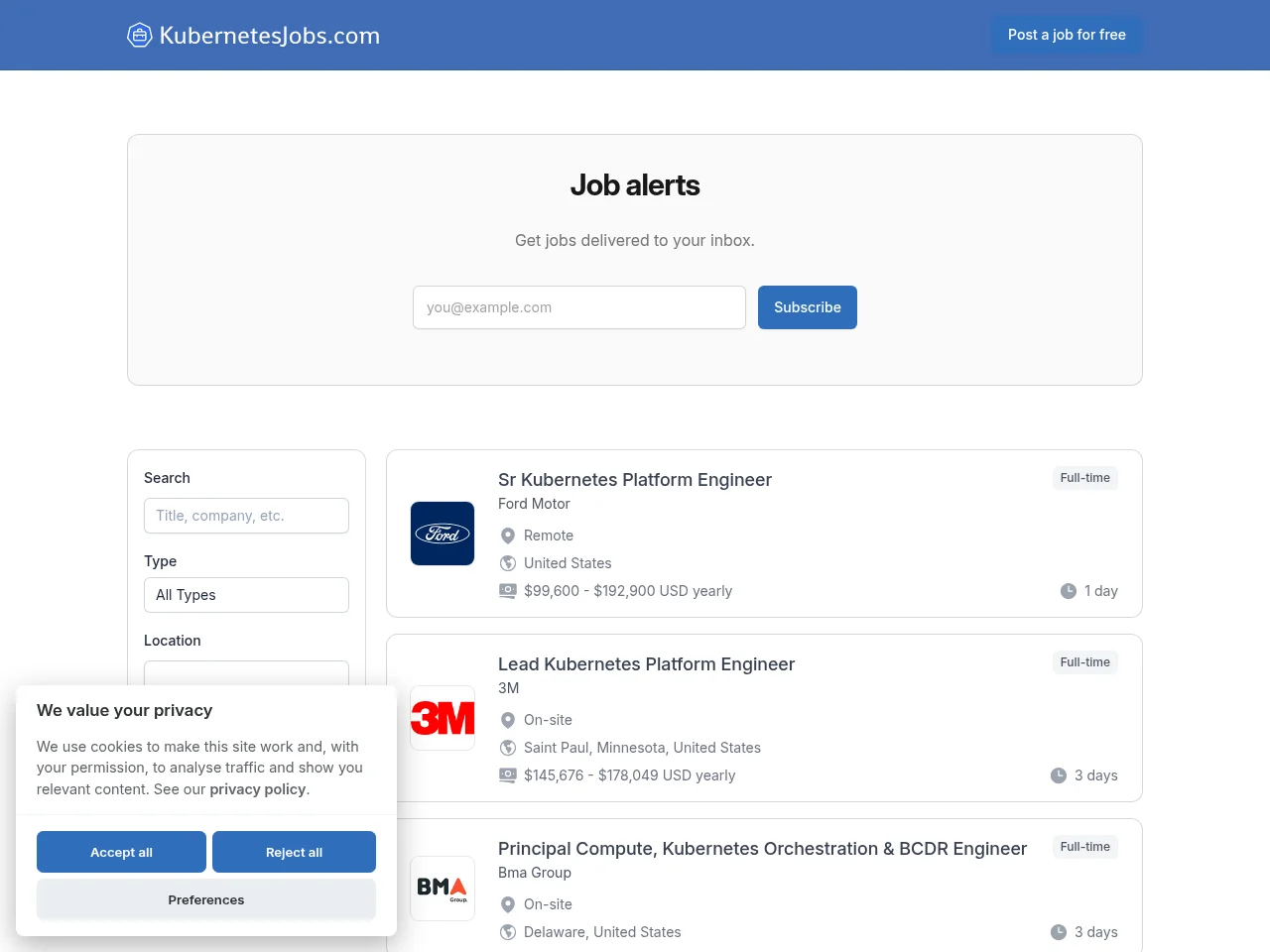1270x952 pixels.
Task: Open the privacy policy link
Action: 258,789
